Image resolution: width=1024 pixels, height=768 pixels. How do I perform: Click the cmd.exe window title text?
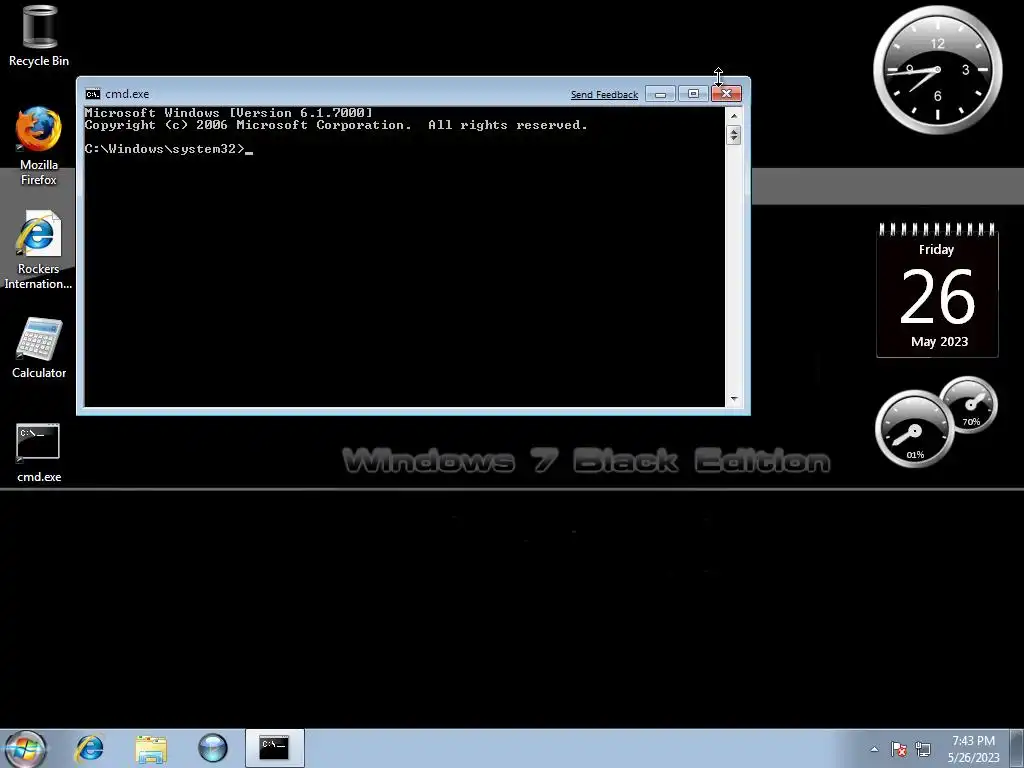127,94
